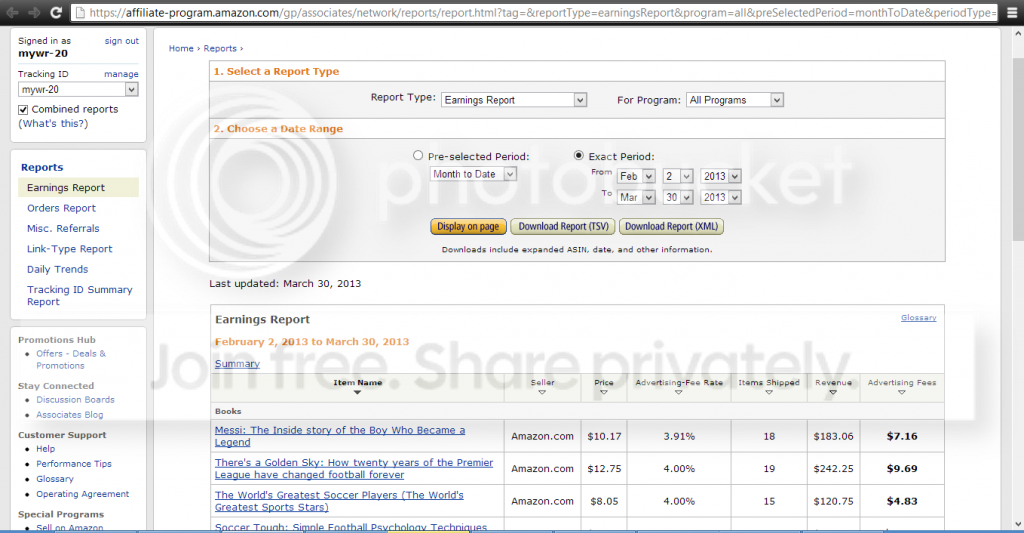Open the From day 2 dropdown

(678, 176)
